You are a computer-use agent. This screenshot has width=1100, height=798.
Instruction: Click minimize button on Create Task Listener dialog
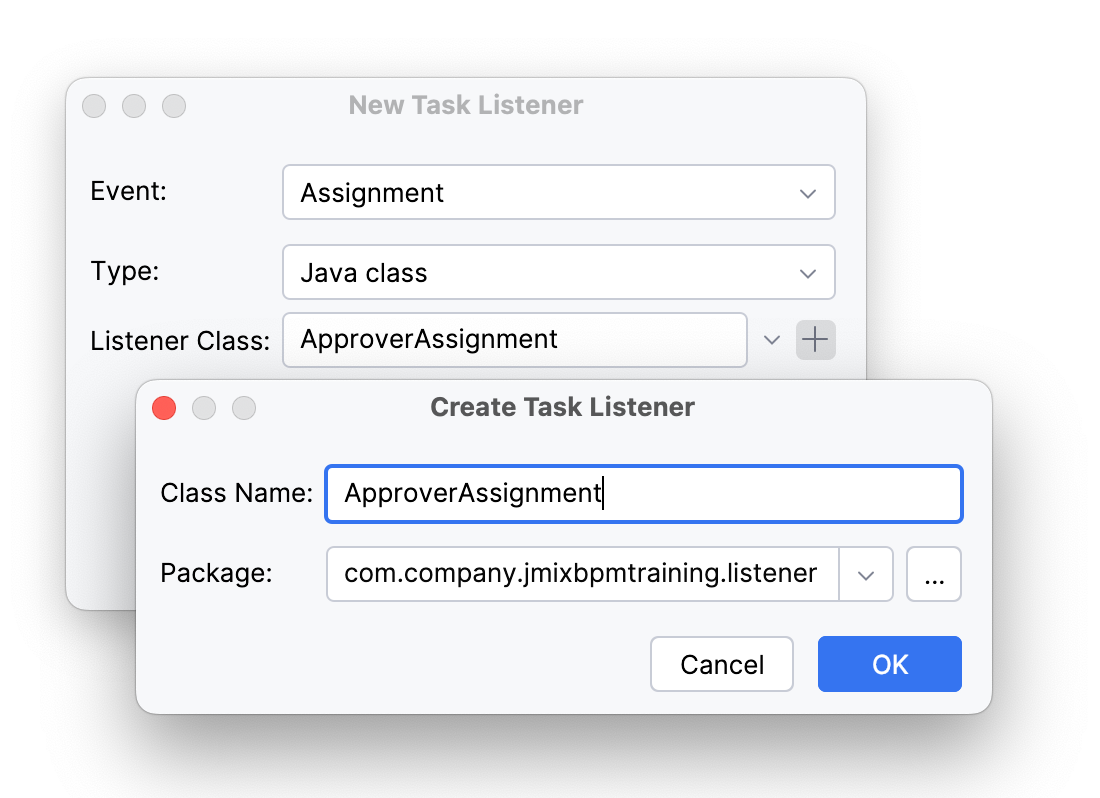click(x=204, y=408)
